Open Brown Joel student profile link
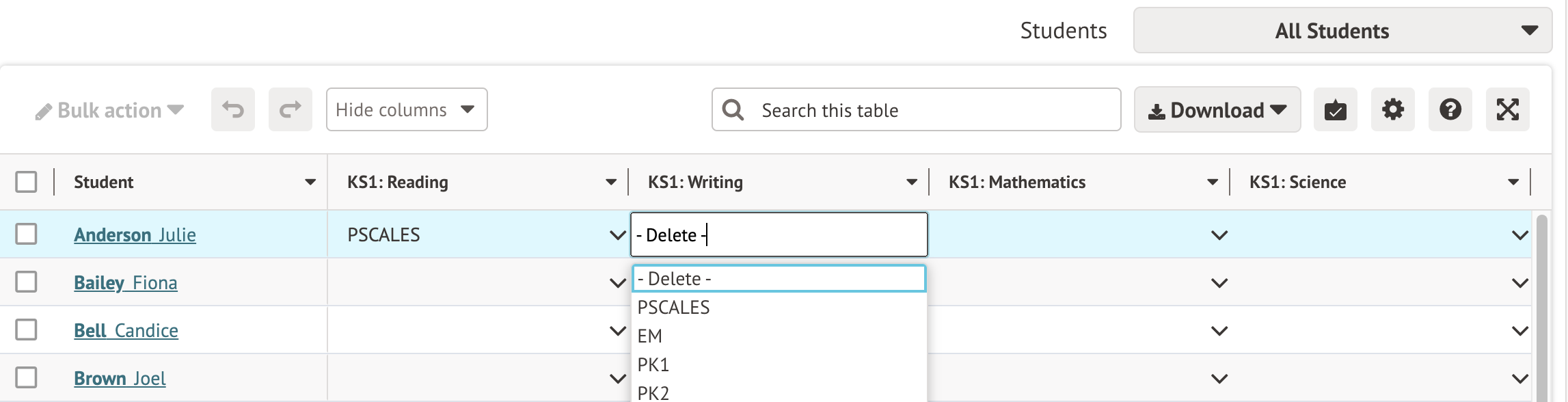1568x402 pixels. click(120, 378)
